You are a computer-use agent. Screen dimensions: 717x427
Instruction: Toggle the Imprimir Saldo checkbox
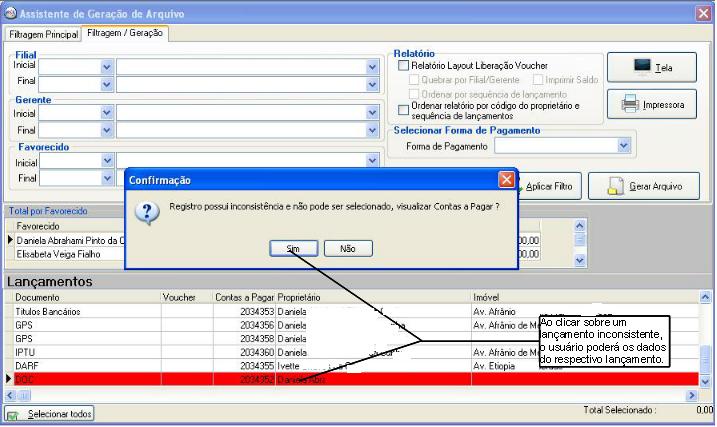538,80
